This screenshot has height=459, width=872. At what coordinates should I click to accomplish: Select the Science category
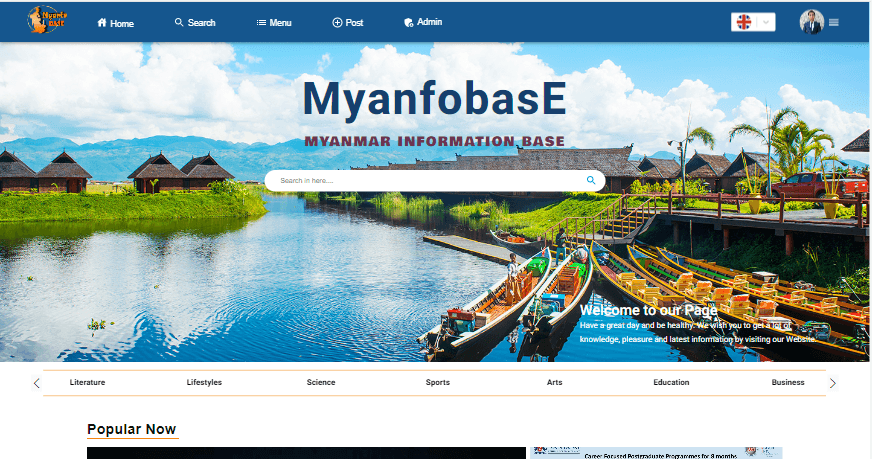coord(321,382)
